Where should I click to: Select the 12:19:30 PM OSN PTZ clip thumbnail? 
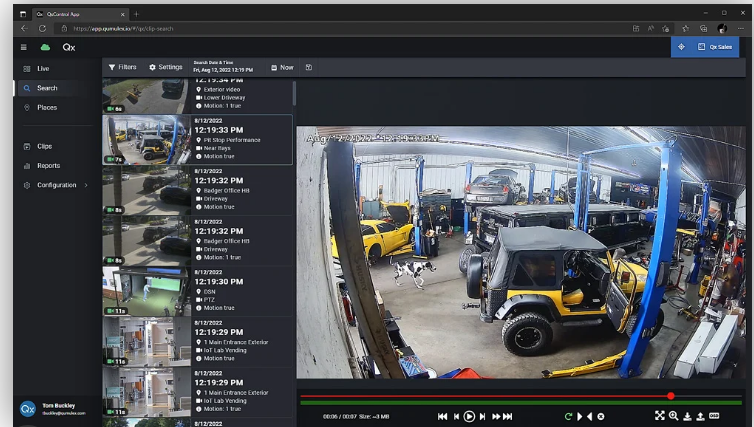[x=146, y=291]
